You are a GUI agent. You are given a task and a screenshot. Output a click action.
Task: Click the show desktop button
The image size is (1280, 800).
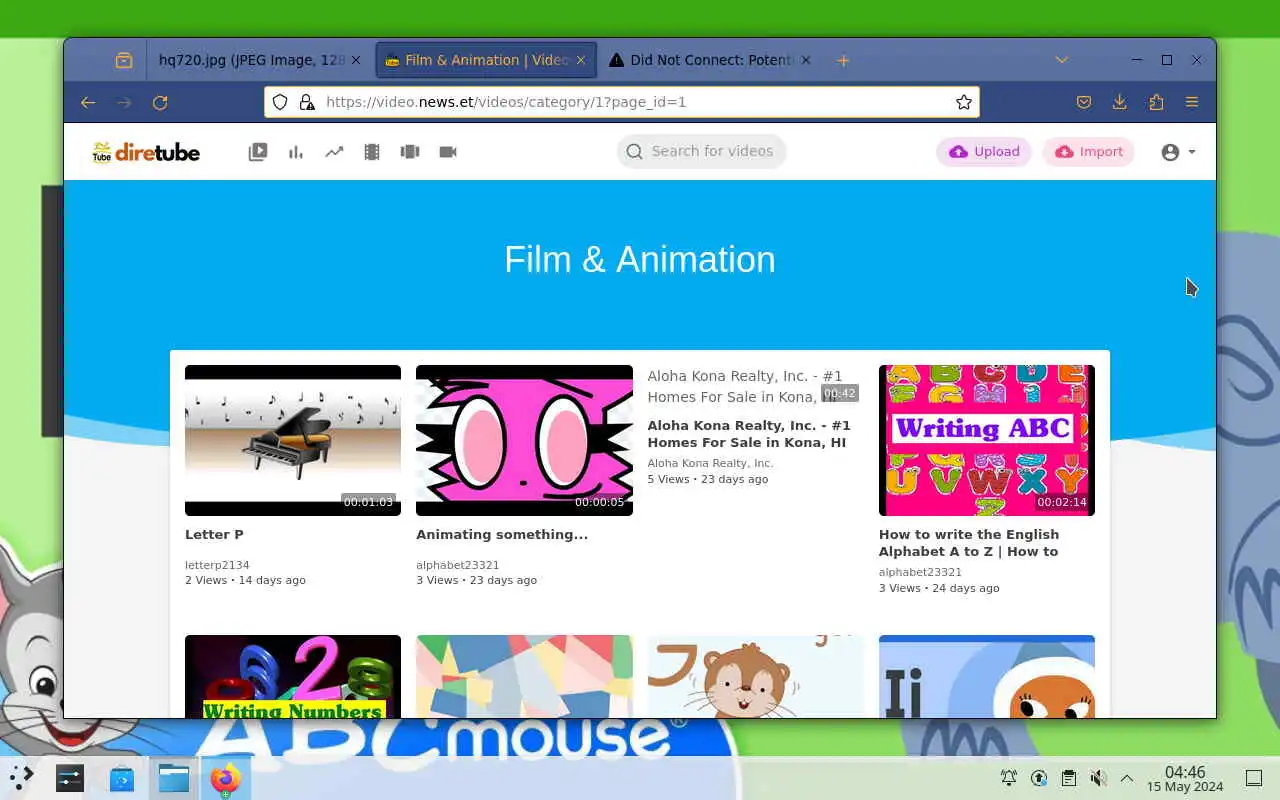tap(1254, 778)
